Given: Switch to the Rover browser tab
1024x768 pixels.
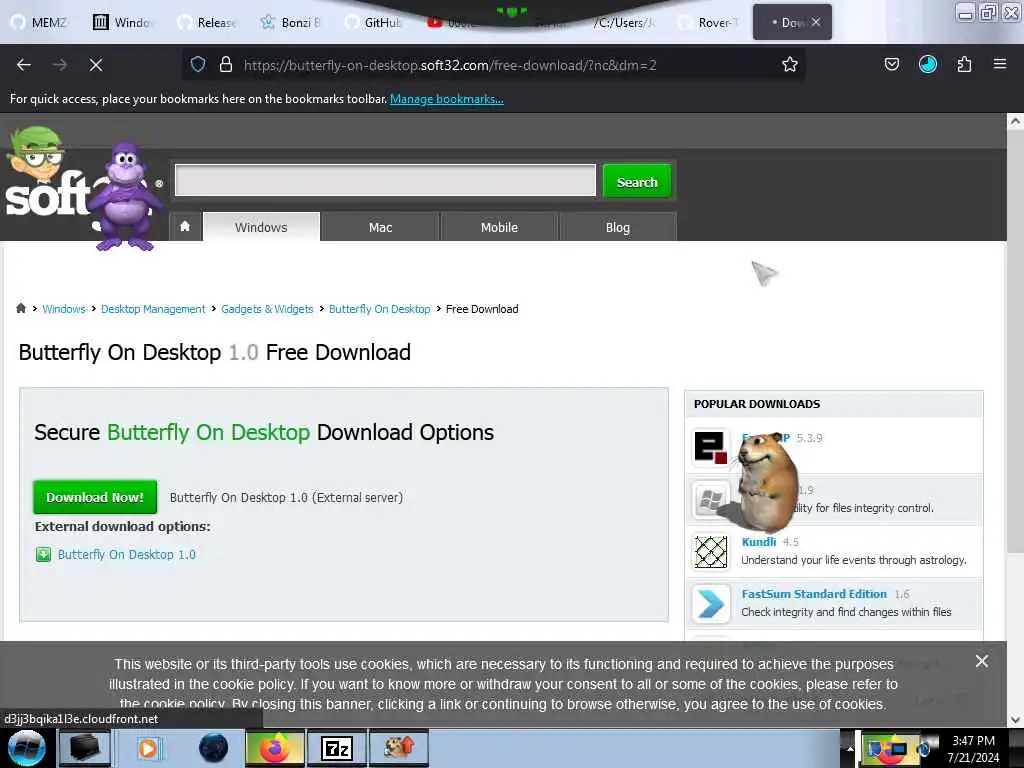Looking at the screenshot, I should pyautogui.click(x=709, y=22).
